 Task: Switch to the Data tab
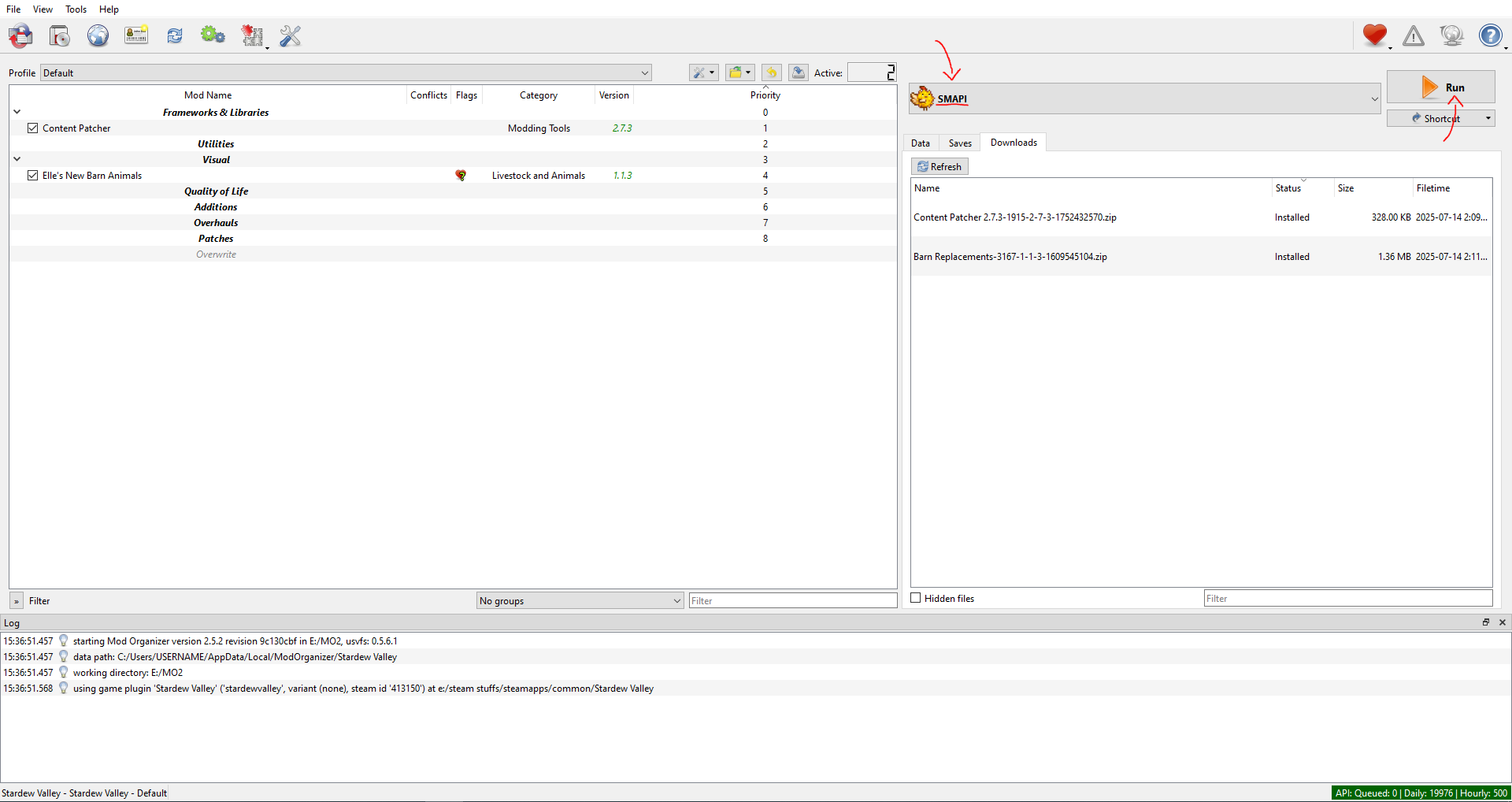point(921,143)
